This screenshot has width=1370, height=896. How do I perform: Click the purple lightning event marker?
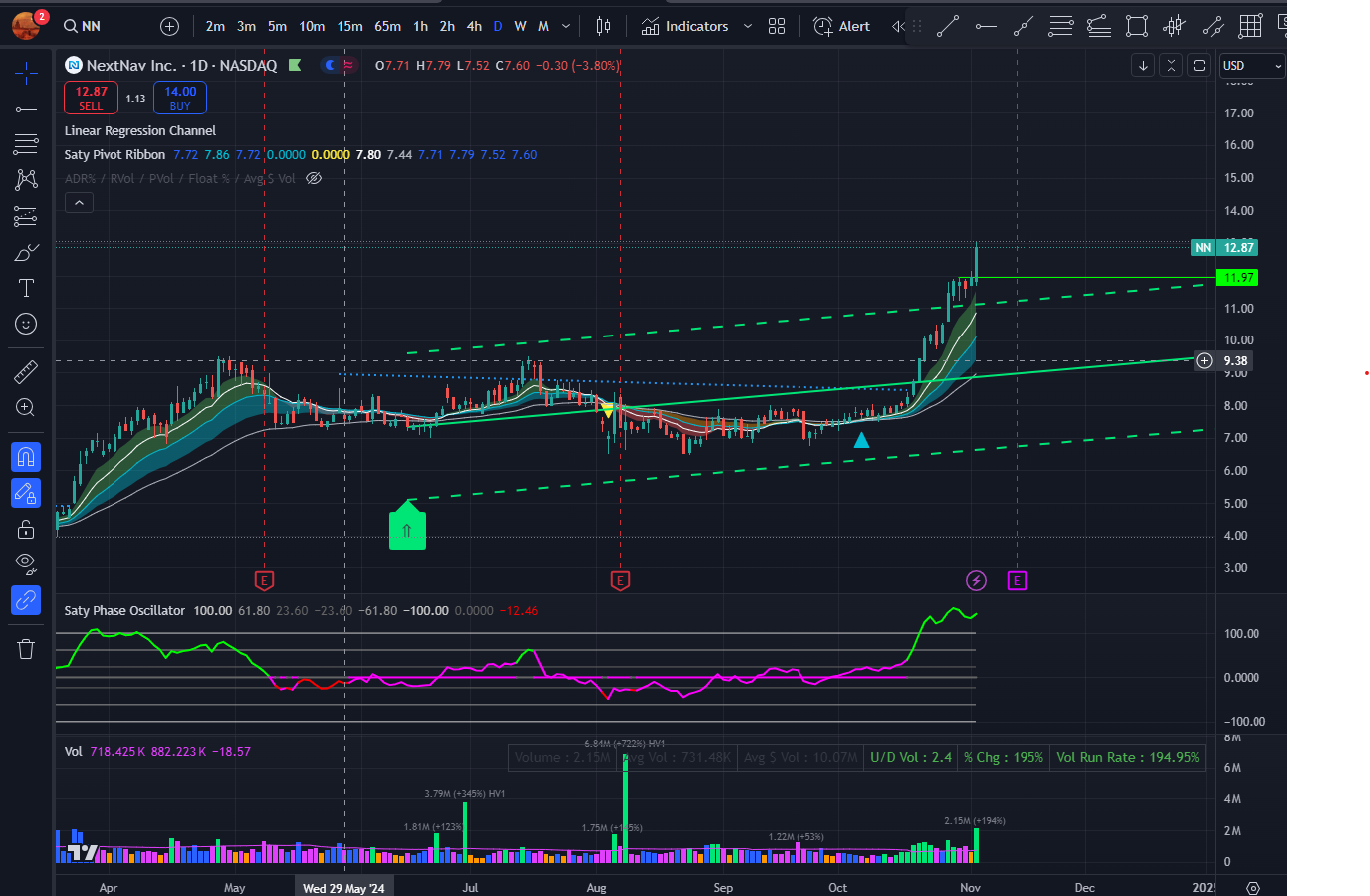point(976,580)
